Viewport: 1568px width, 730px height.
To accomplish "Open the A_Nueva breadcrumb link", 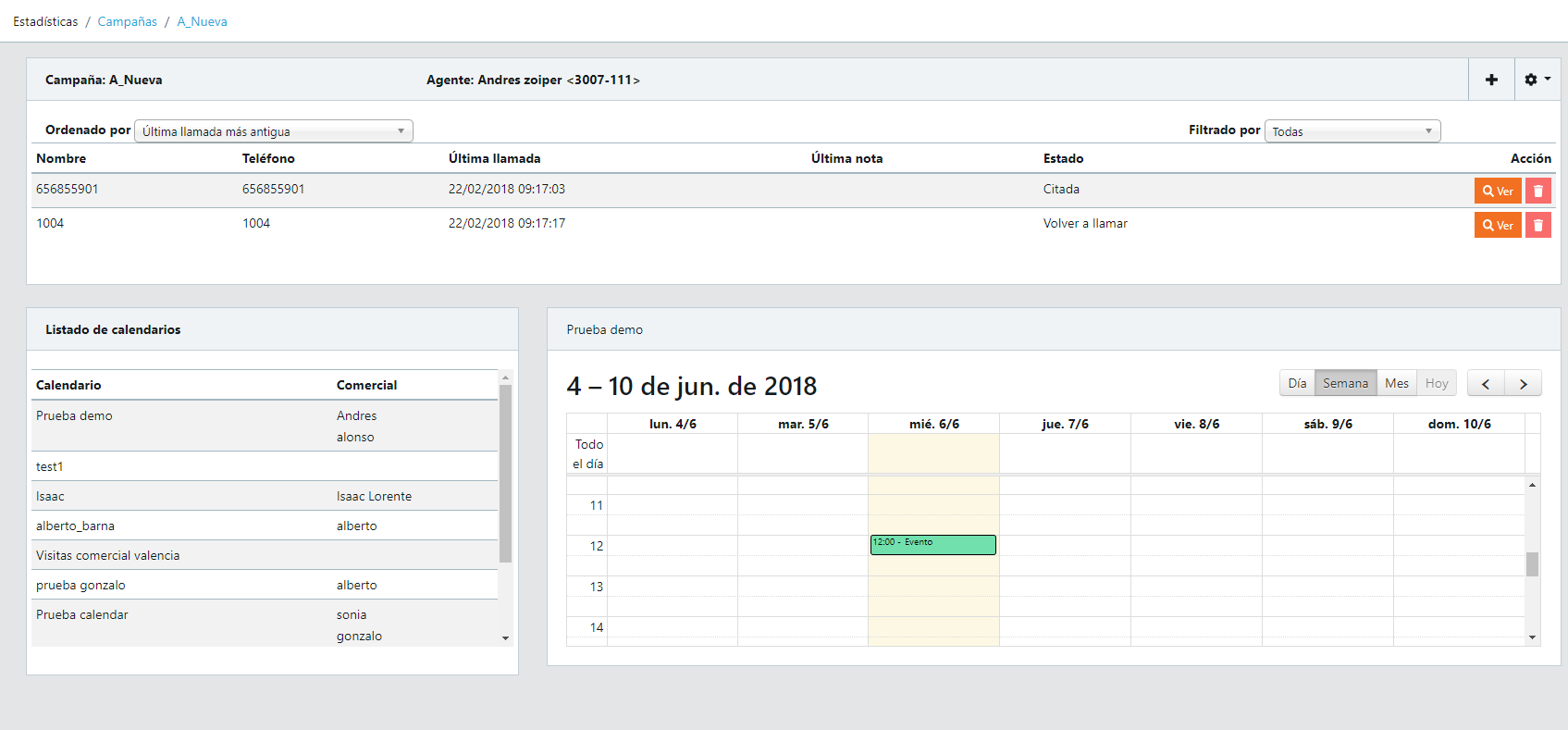I will tap(202, 21).
